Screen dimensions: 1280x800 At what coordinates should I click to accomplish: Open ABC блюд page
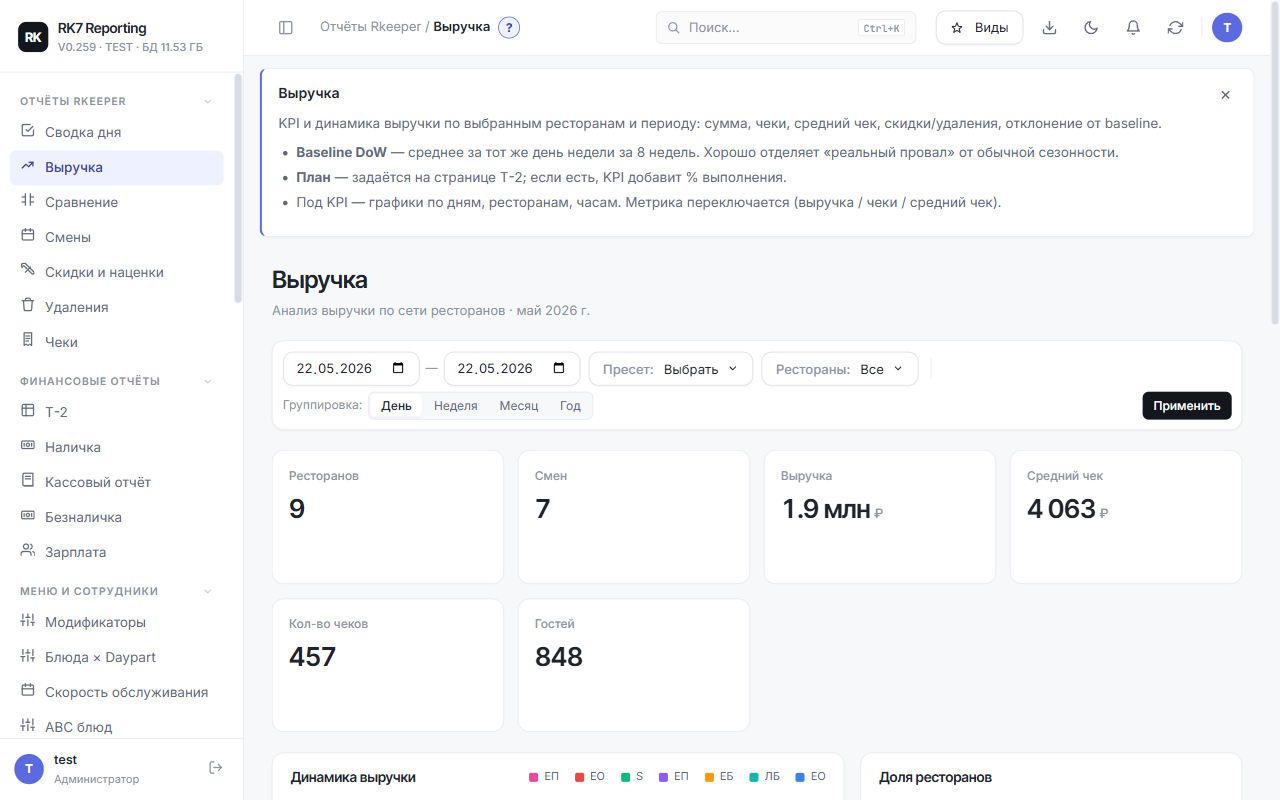117,727
